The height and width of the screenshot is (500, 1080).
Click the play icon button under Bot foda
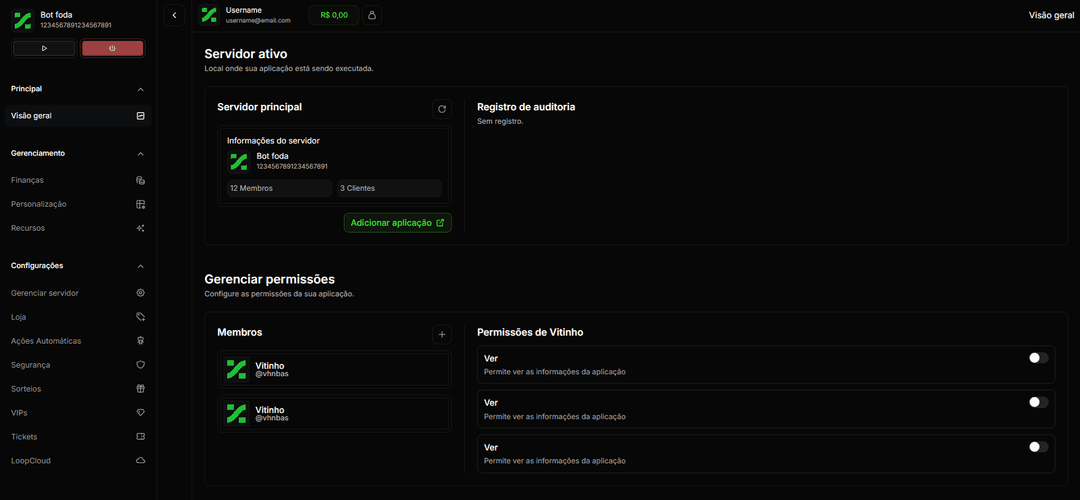(x=44, y=48)
